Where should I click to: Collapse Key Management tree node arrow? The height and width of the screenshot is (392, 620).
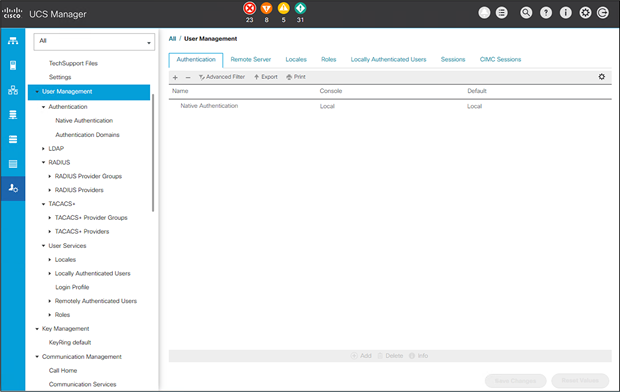click(x=37, y=329)
